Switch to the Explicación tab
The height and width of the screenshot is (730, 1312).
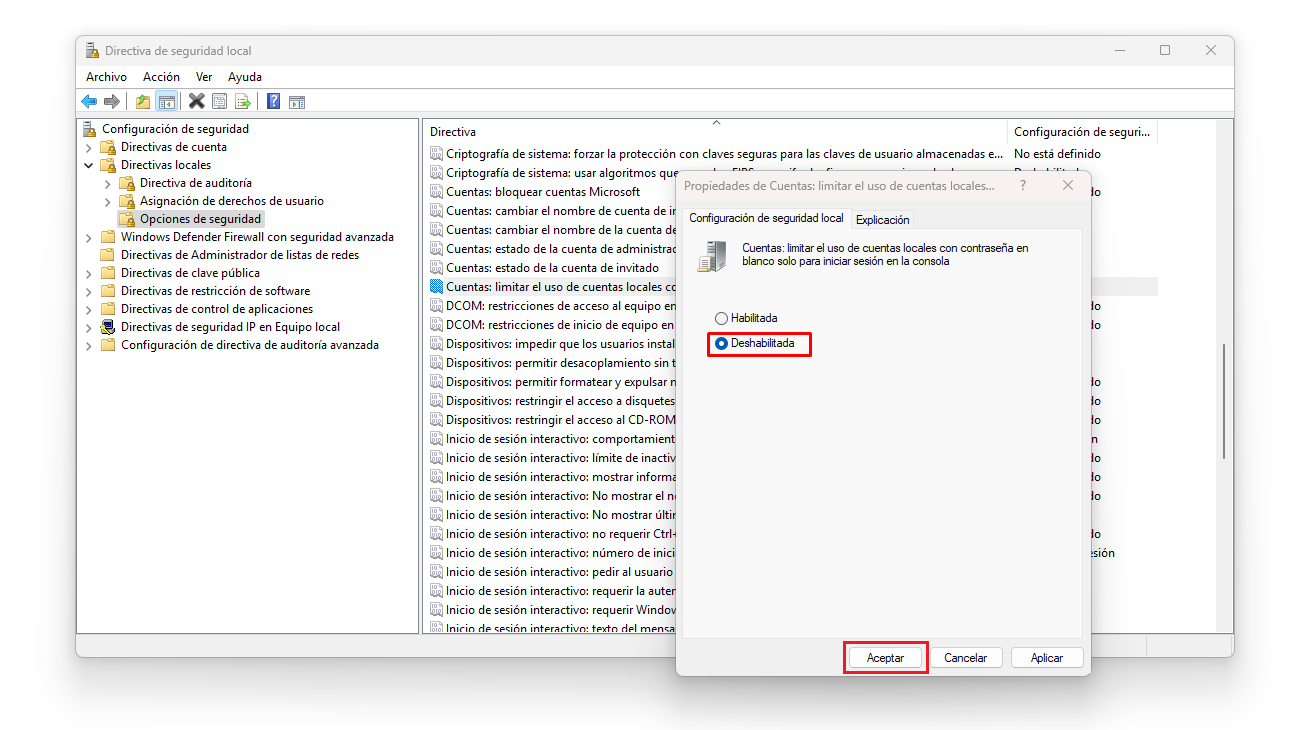click(x=883, y=220)
